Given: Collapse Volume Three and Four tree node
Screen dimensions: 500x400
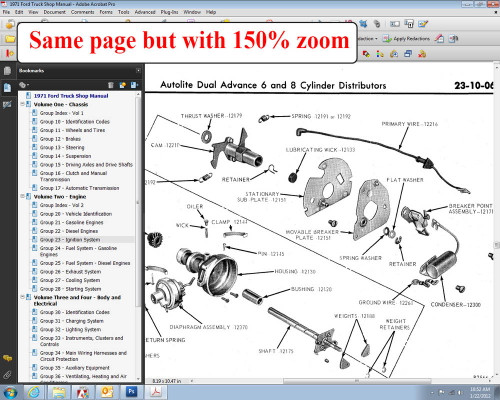Looking at the screenshot, I should pos(22,297).
